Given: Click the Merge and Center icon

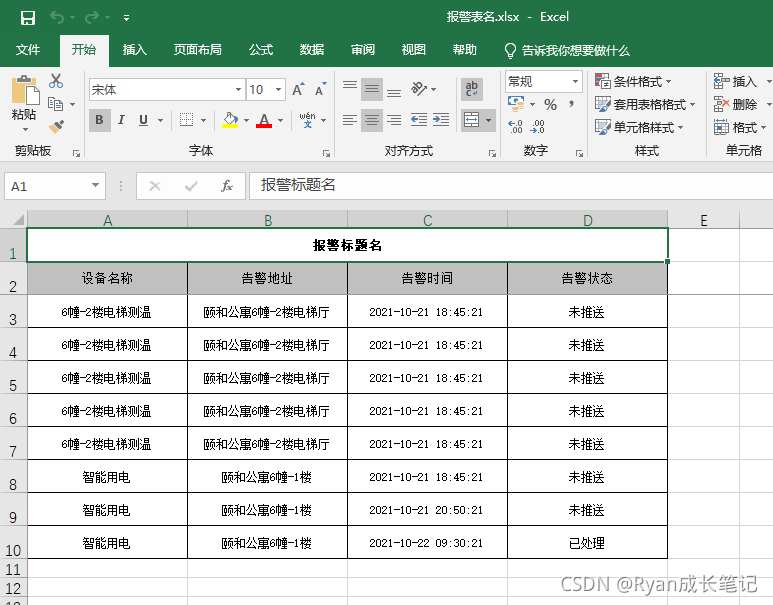Looking at the screenshot, I should 471,120.
